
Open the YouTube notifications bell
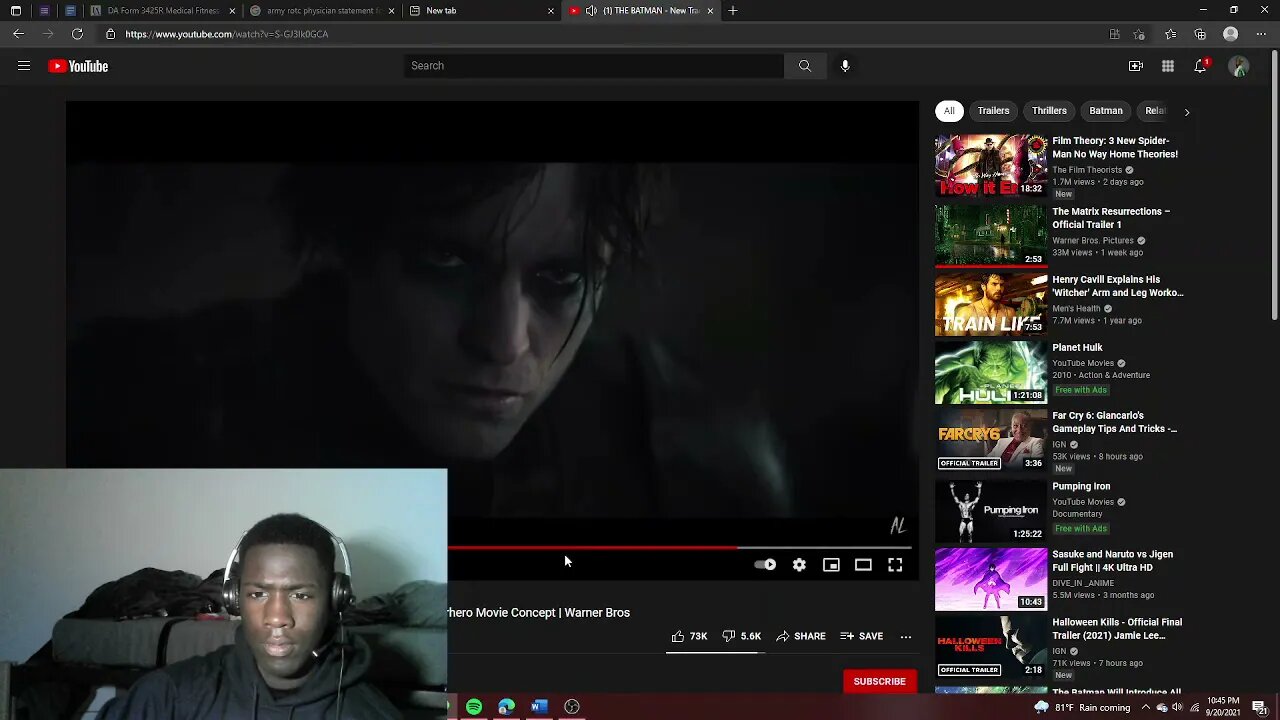[x=1201, y=66]
